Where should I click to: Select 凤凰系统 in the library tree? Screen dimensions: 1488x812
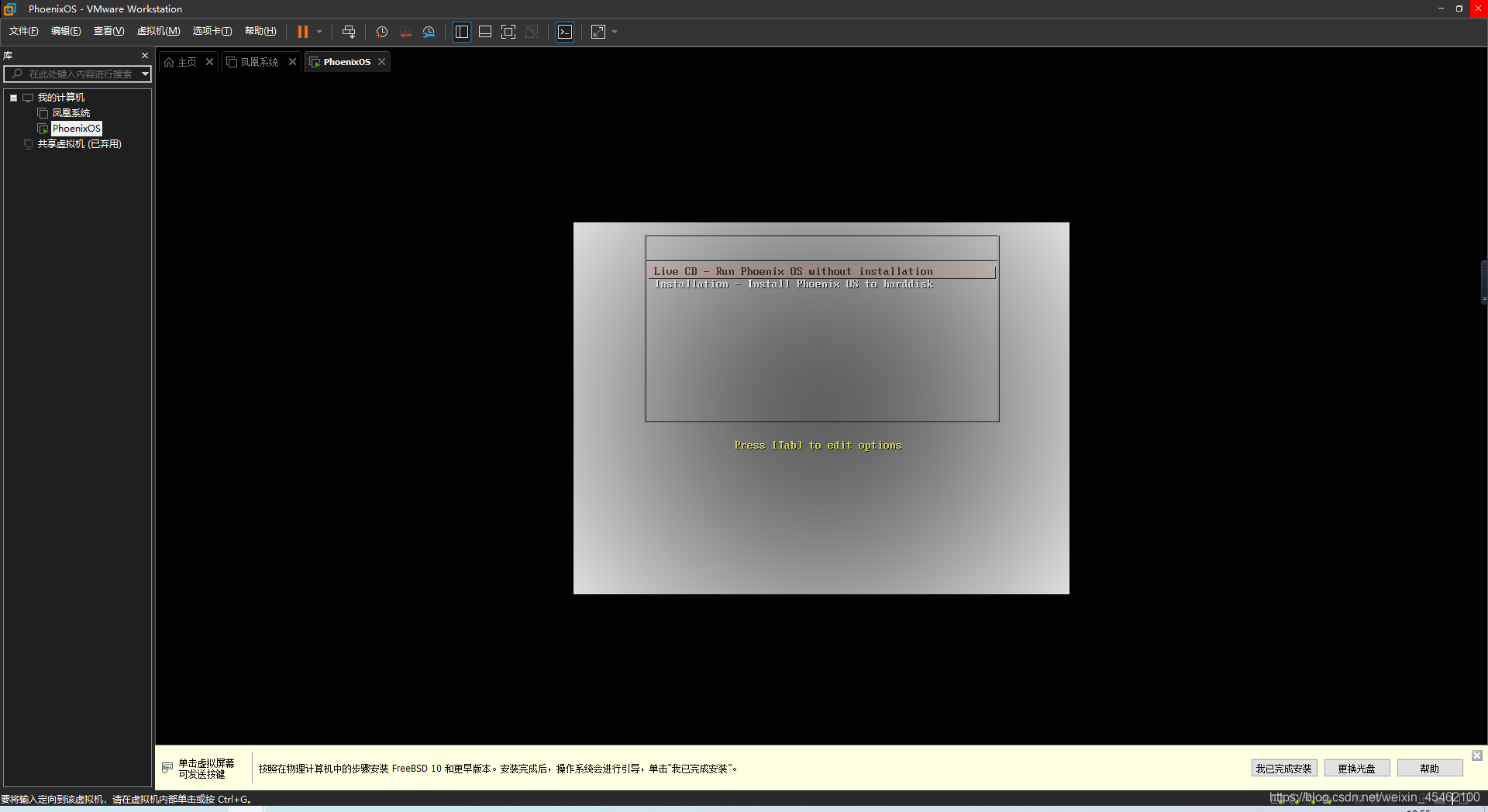coord(71,113)
